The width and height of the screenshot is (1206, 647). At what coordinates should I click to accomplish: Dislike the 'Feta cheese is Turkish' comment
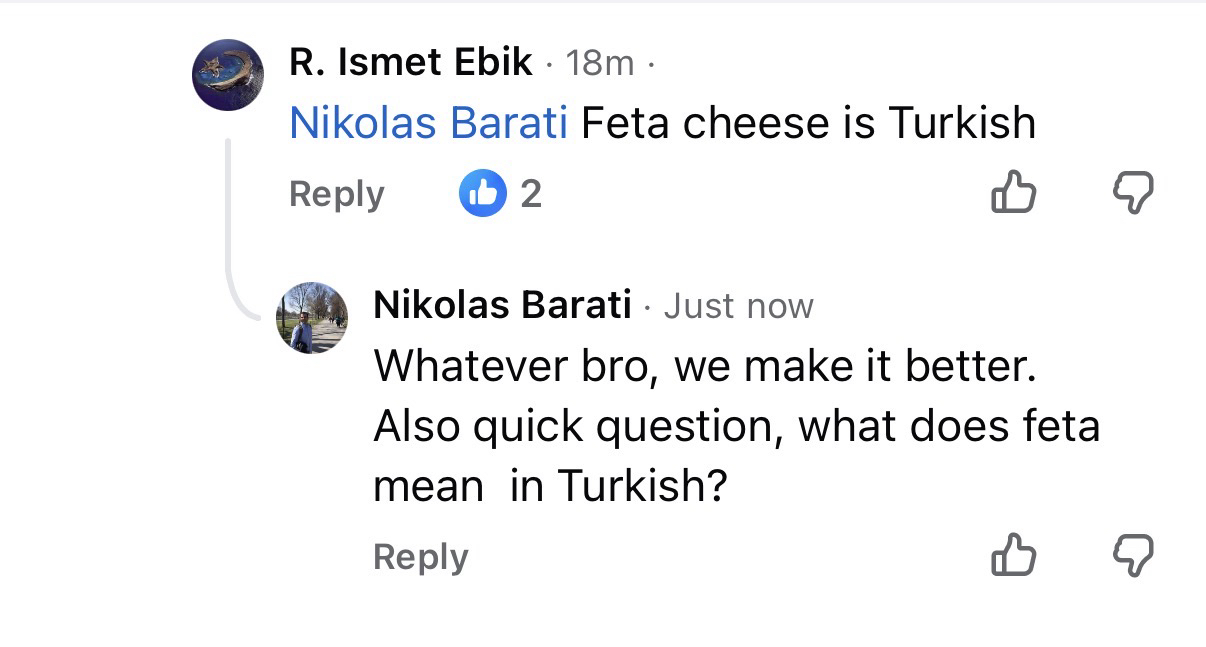click(x=1132, y=192)
